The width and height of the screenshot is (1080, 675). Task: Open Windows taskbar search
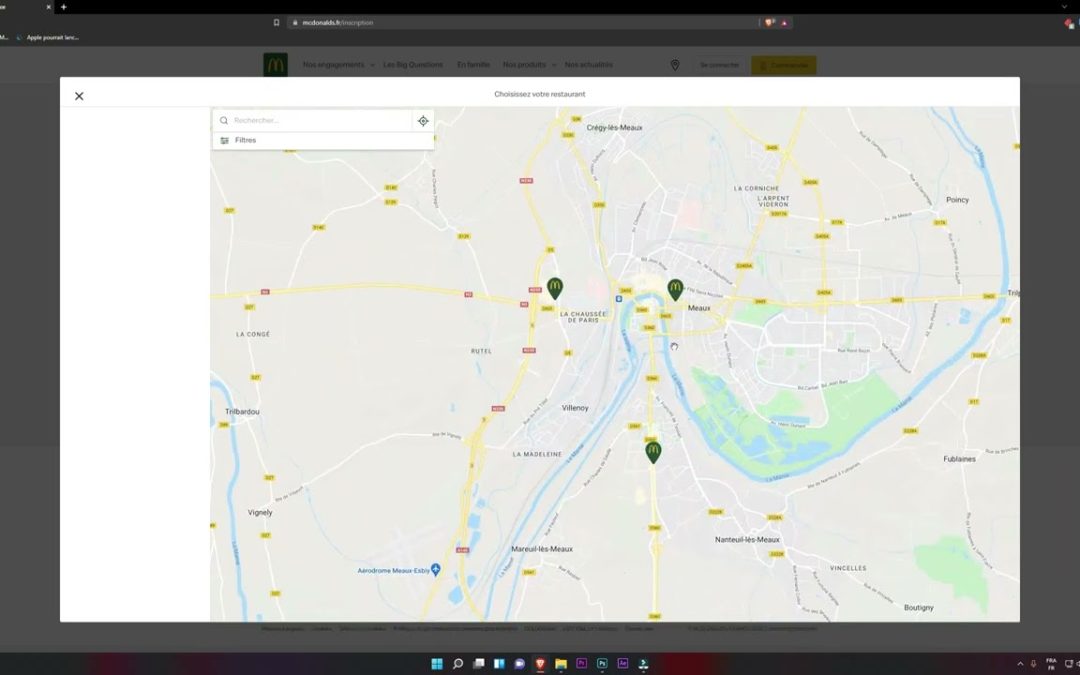457,663
